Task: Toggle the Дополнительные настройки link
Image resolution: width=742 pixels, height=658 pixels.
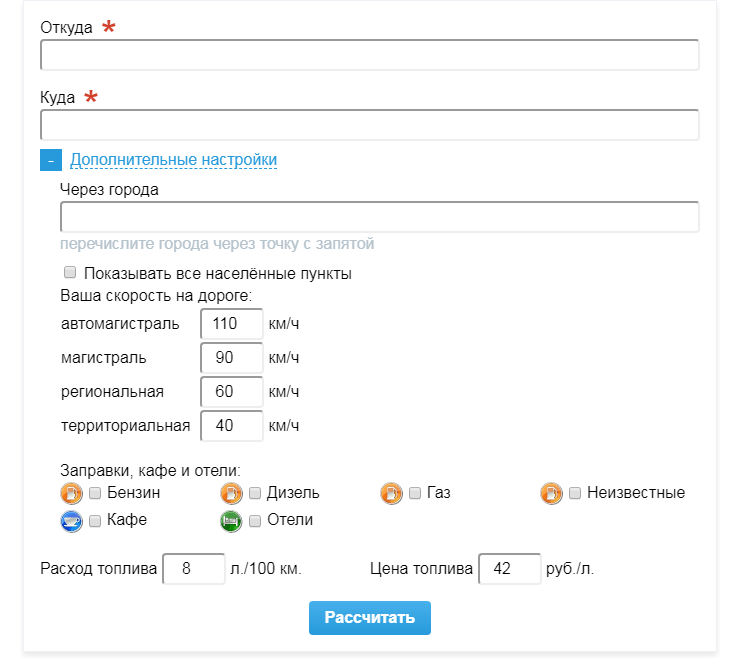Action: 174,160
